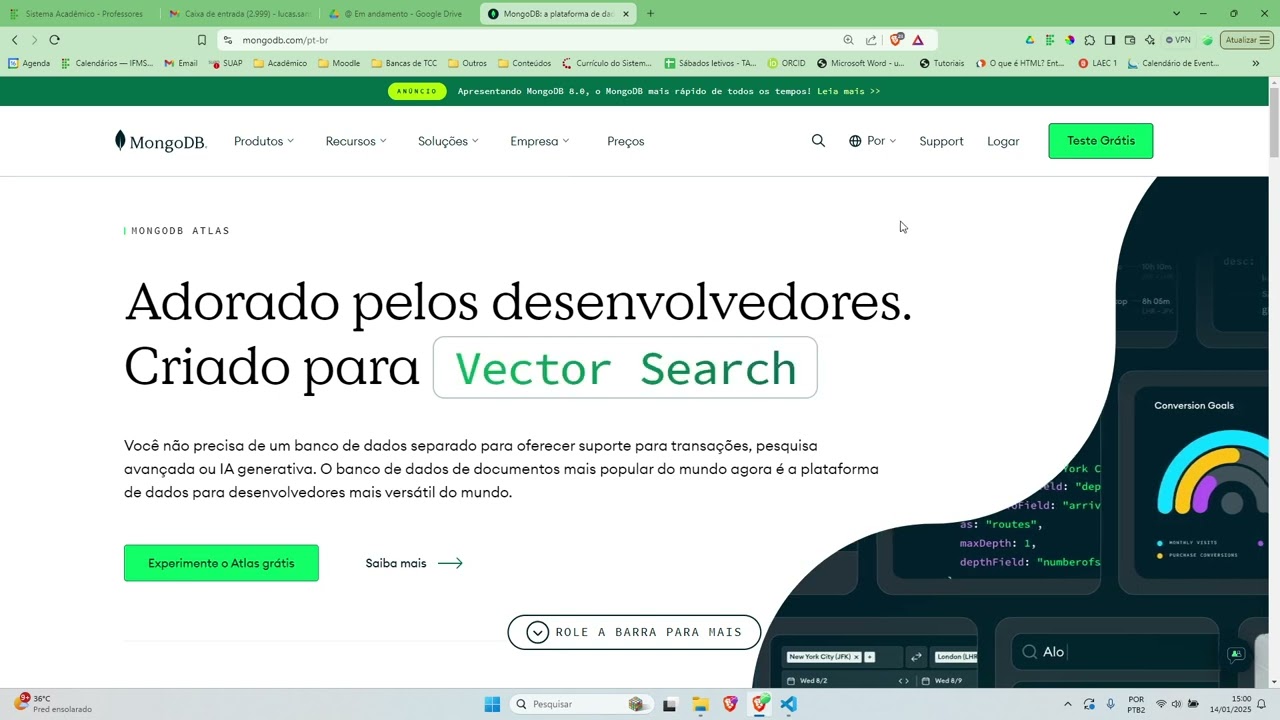Open the tab search dropdown arrow
The image size is (1280, 720).
pos(1176,14)
